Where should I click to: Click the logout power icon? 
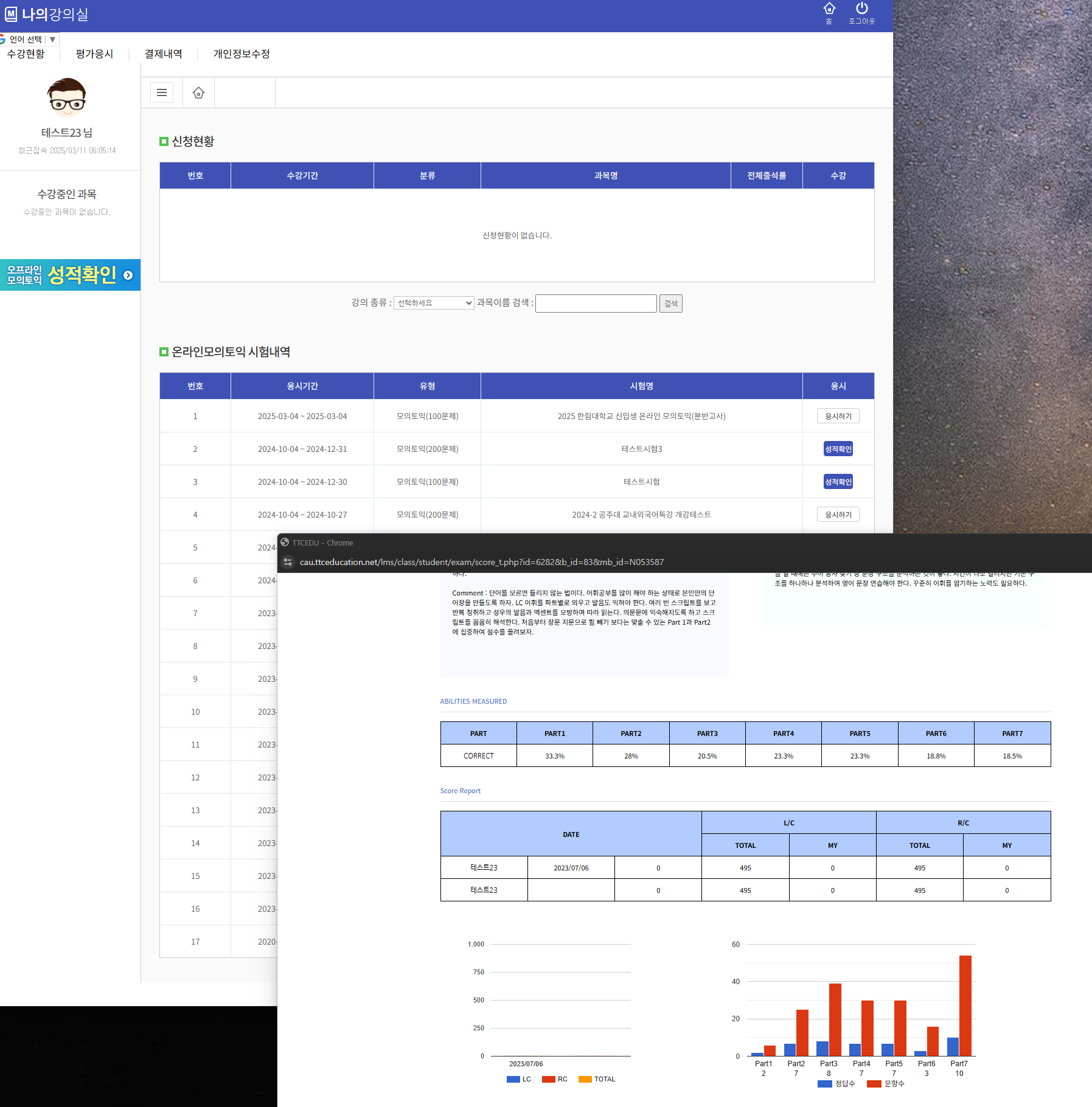[861, 9]
